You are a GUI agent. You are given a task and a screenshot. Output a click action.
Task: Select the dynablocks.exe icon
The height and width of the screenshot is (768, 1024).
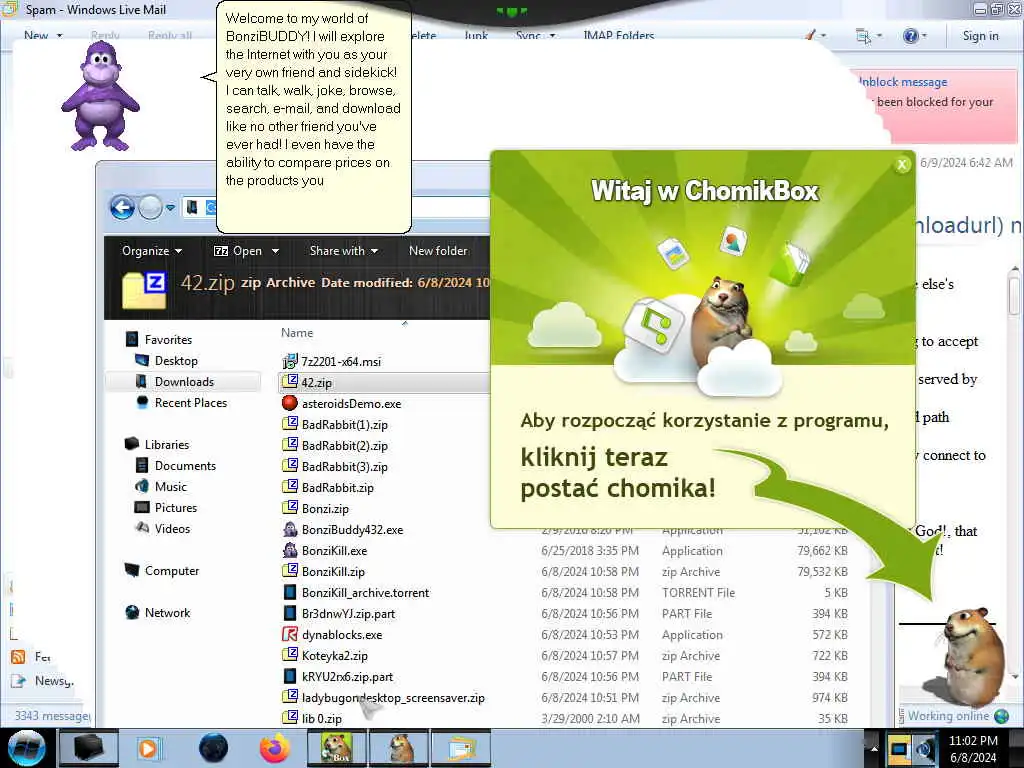pyautogui.click(x=289, y=634)
